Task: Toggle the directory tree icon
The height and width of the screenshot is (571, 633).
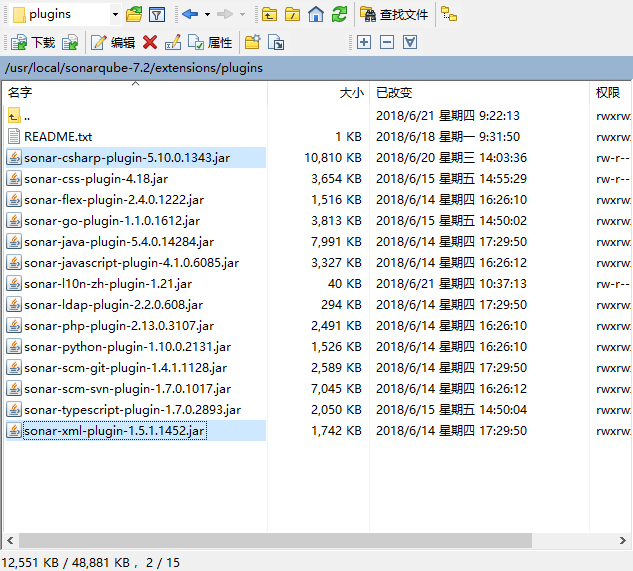Action: (x=449, y=14)
